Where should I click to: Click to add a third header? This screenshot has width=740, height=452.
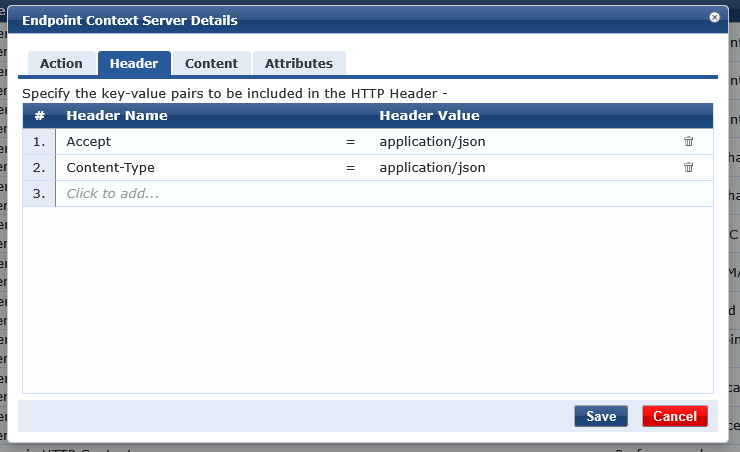112,193
